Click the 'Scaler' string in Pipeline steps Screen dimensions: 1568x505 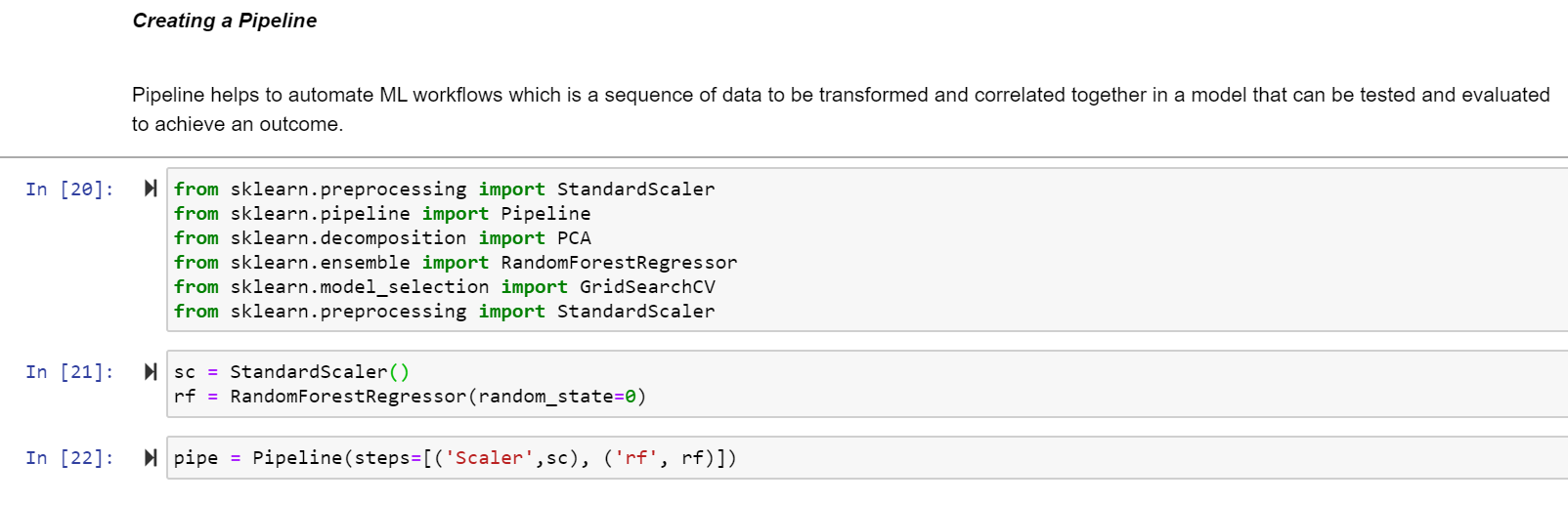tap(490, 458)
